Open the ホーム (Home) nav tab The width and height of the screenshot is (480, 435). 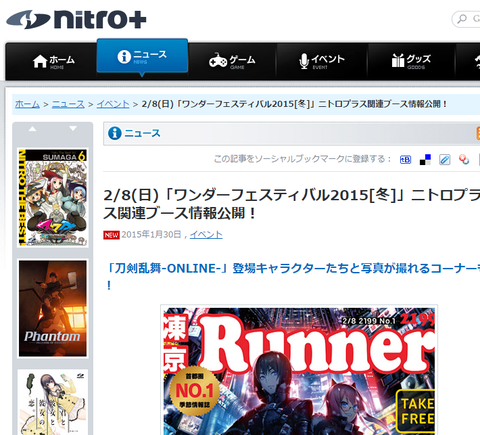(x=51, y=61)
